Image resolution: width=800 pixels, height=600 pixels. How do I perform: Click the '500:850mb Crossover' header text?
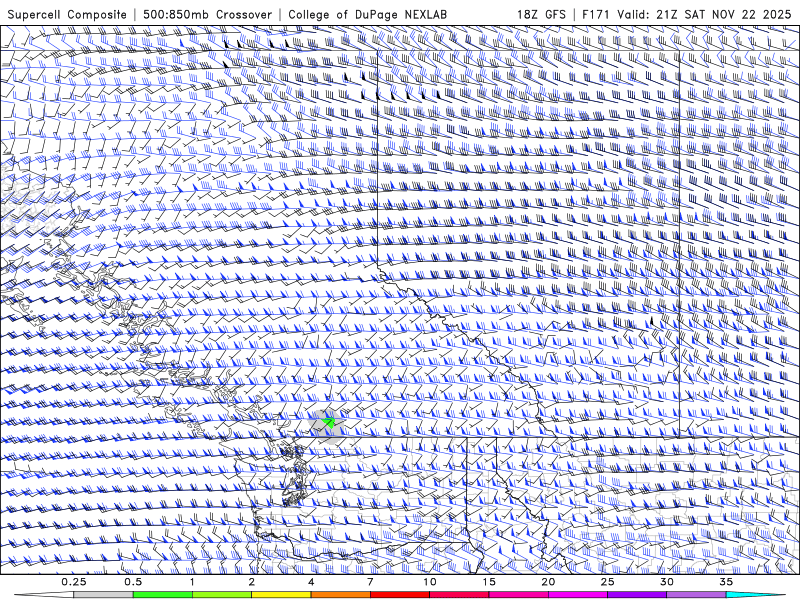207,14
